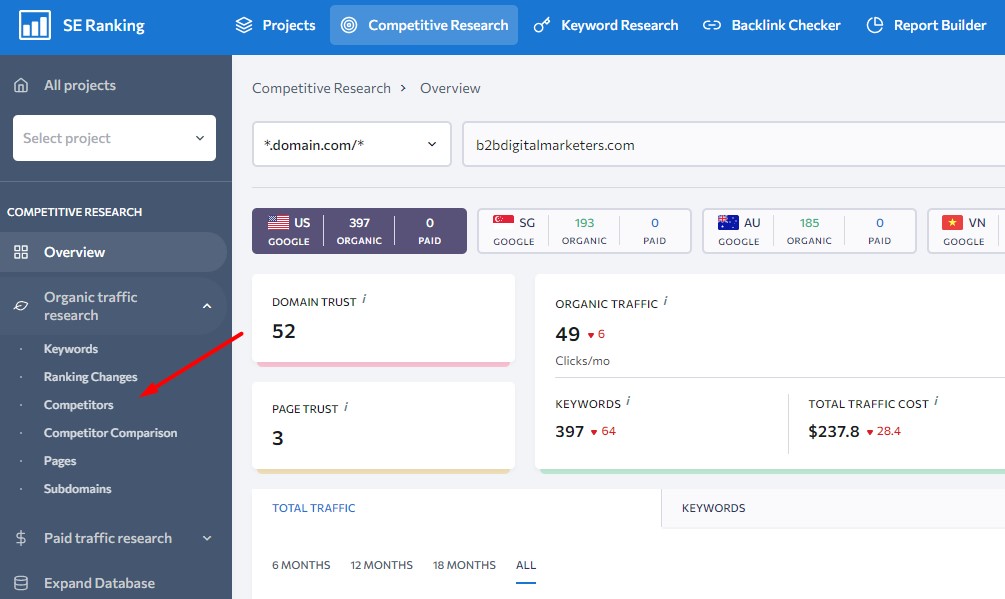This screenshot has height=599, width=1005.
Task: Select the All time range
Action: pos(526,565)
